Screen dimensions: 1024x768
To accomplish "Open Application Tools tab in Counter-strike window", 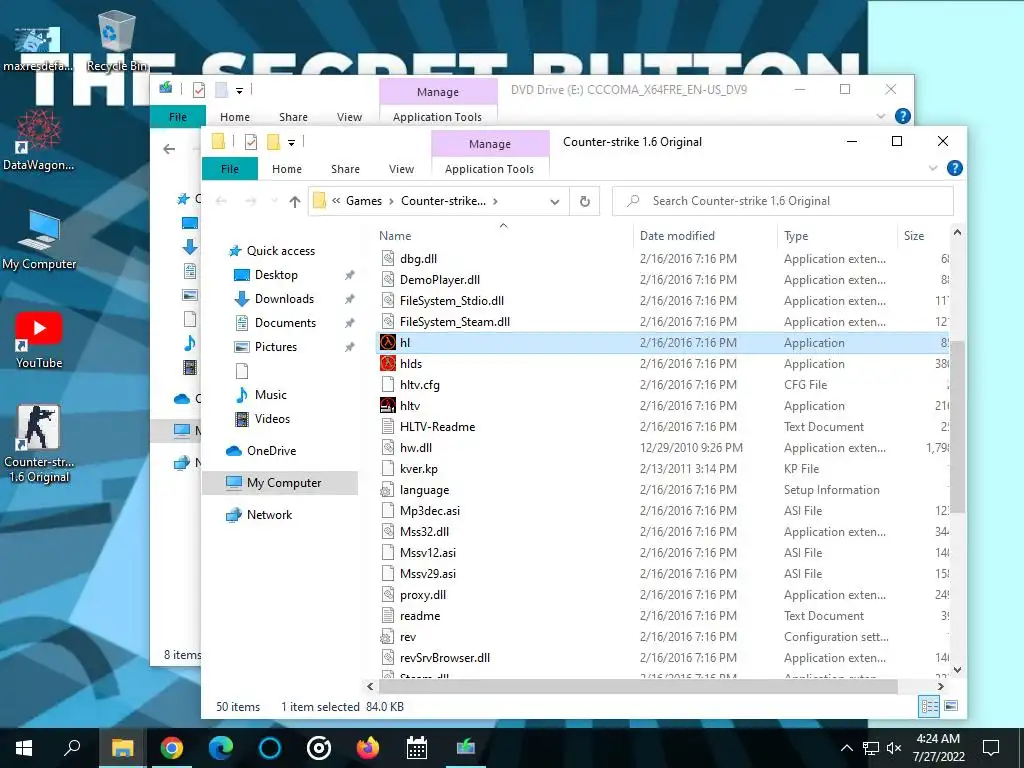I will [489, 168].
